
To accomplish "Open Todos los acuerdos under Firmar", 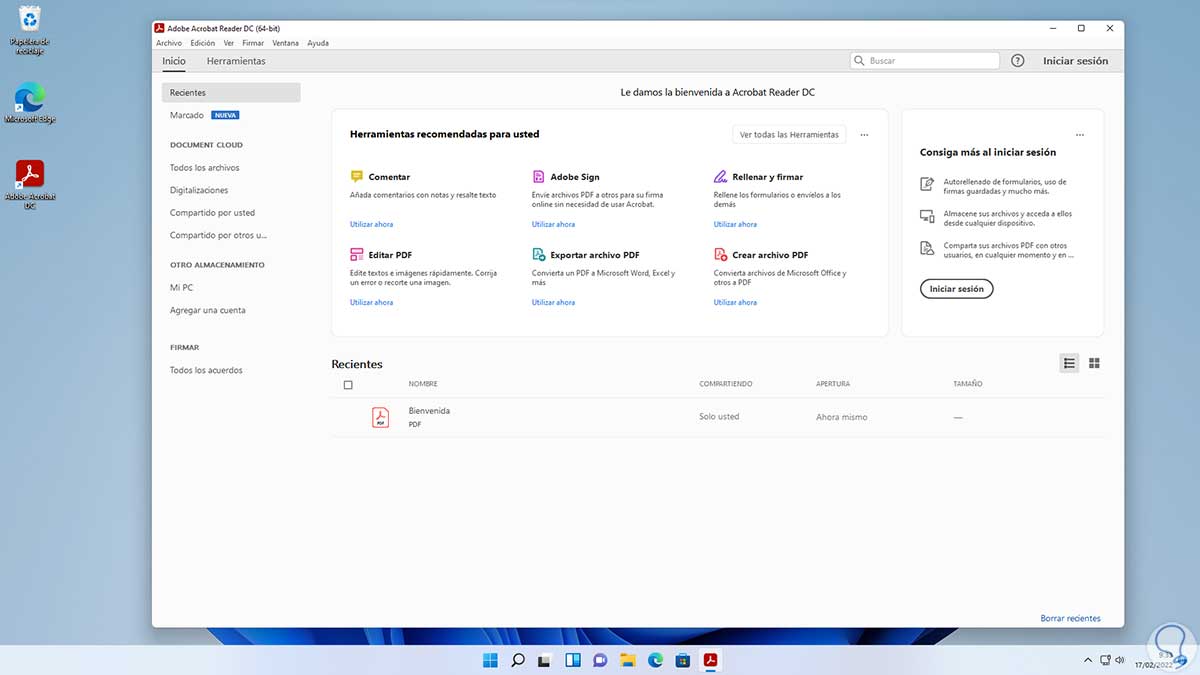I will click(206, 370).
